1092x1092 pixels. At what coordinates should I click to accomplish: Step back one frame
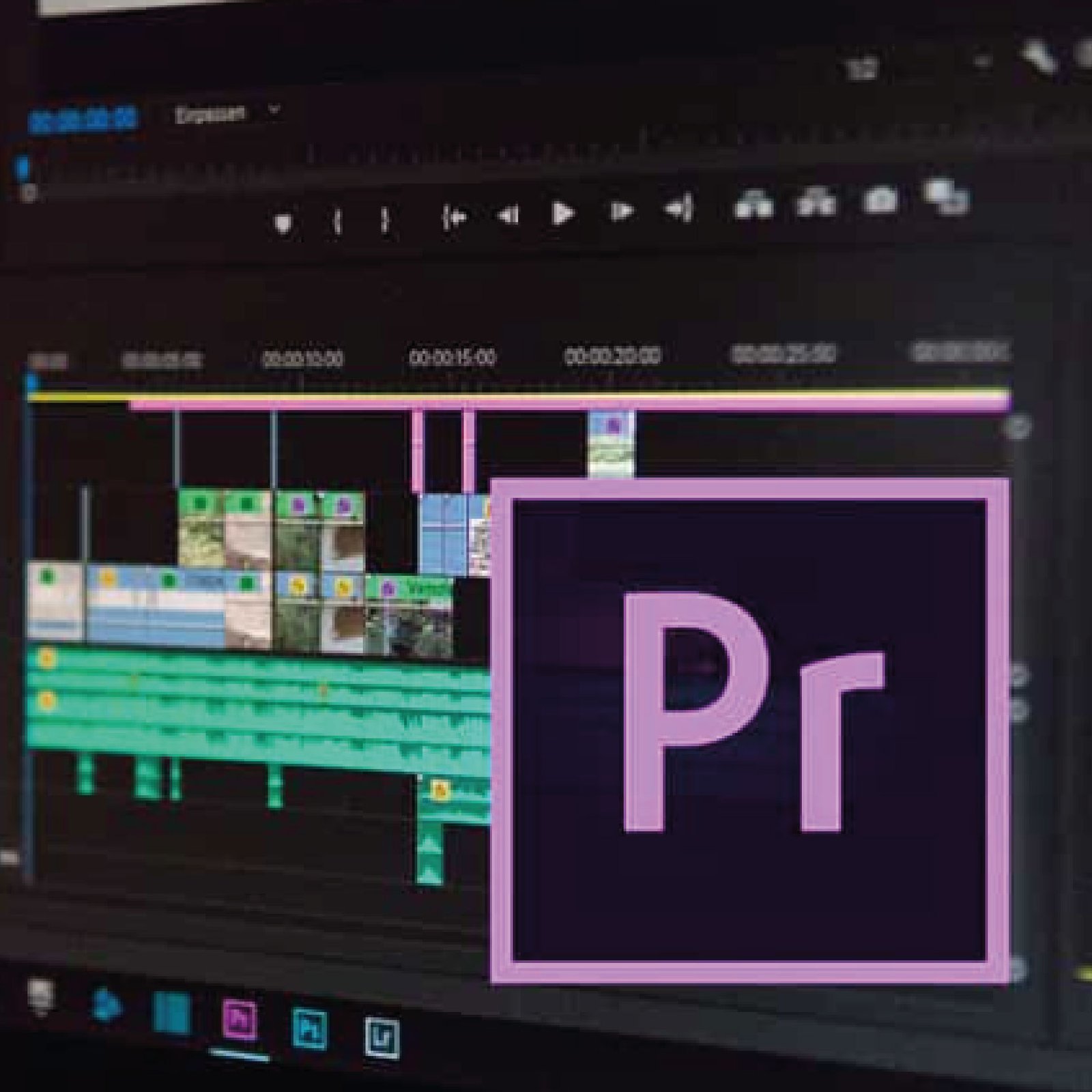[x=508, y=216]
